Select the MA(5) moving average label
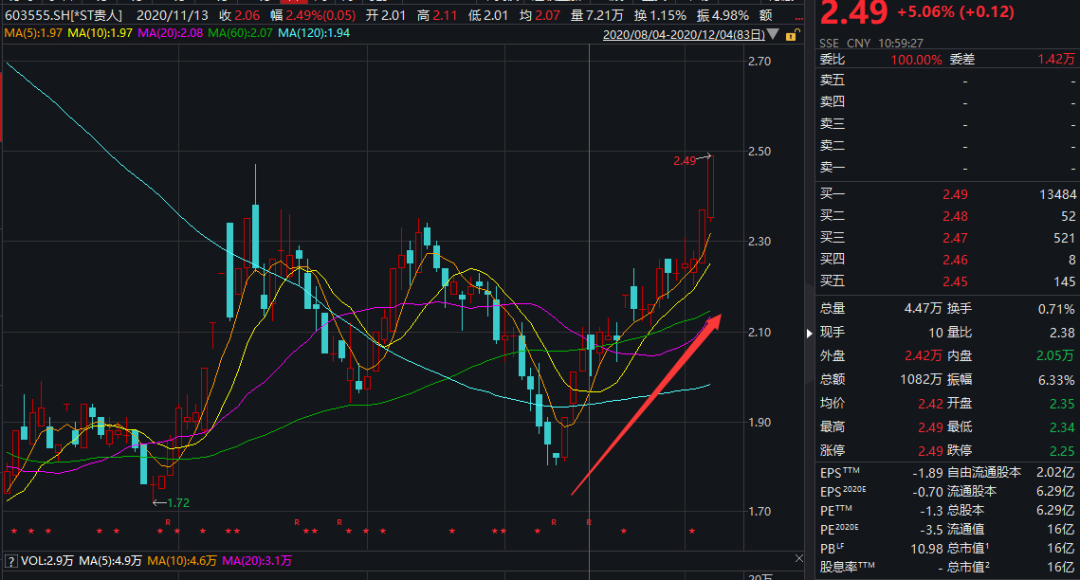This screenshot has width=1080, height=580. point(31,35)
